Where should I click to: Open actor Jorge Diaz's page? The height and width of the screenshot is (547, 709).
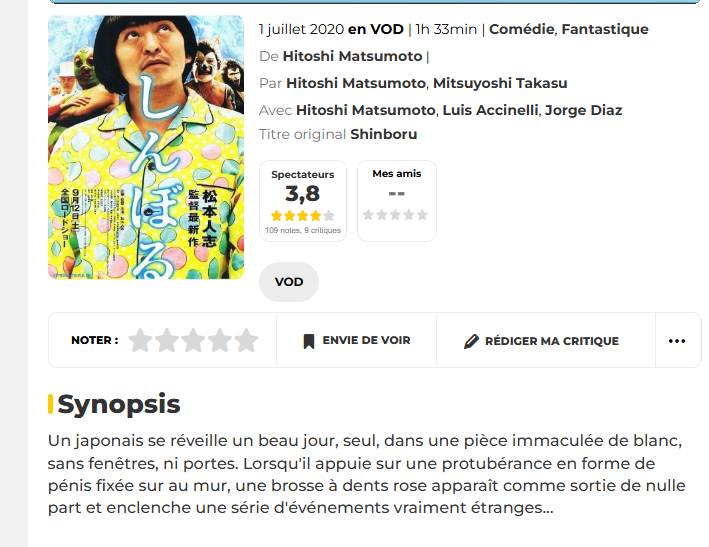pyautogui.click(x=581, y=109)
